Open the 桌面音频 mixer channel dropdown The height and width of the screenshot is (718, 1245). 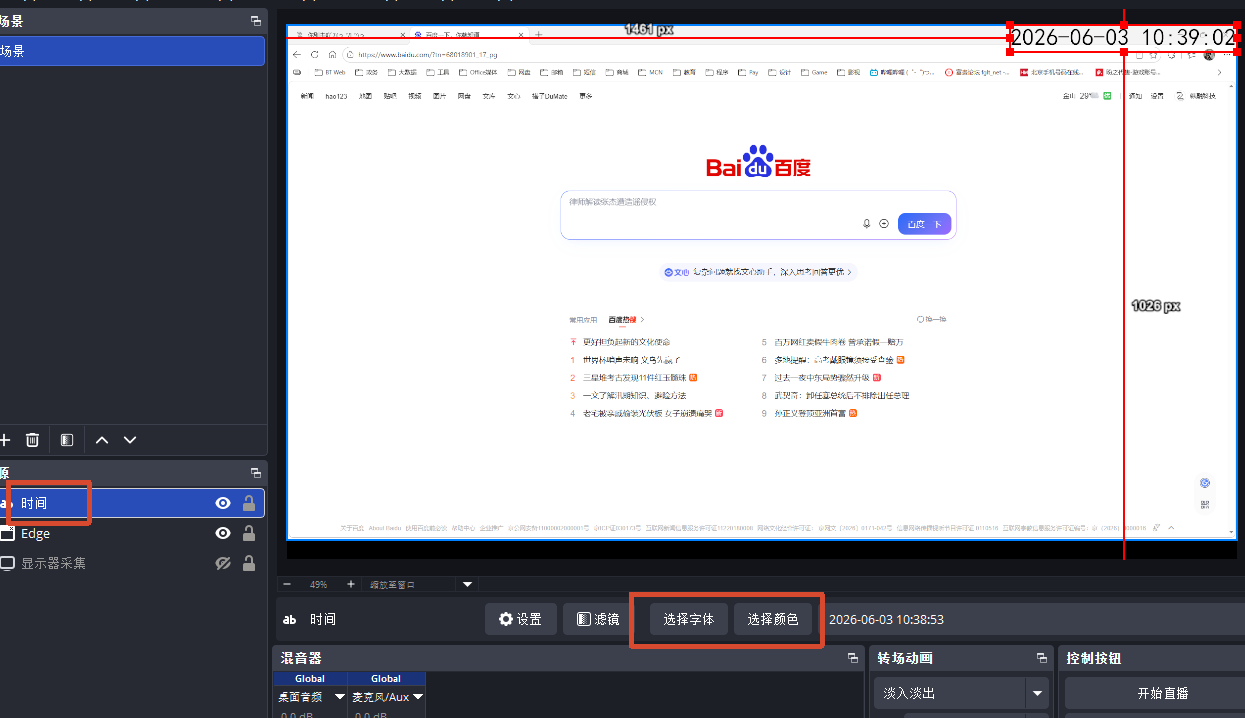pos(340,696)
